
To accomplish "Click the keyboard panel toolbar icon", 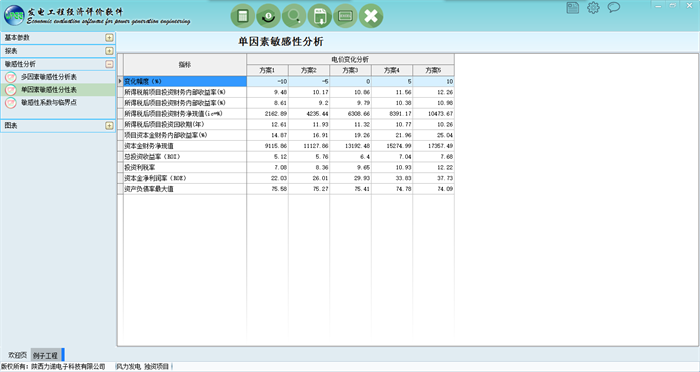I will (x=345, y=17).
